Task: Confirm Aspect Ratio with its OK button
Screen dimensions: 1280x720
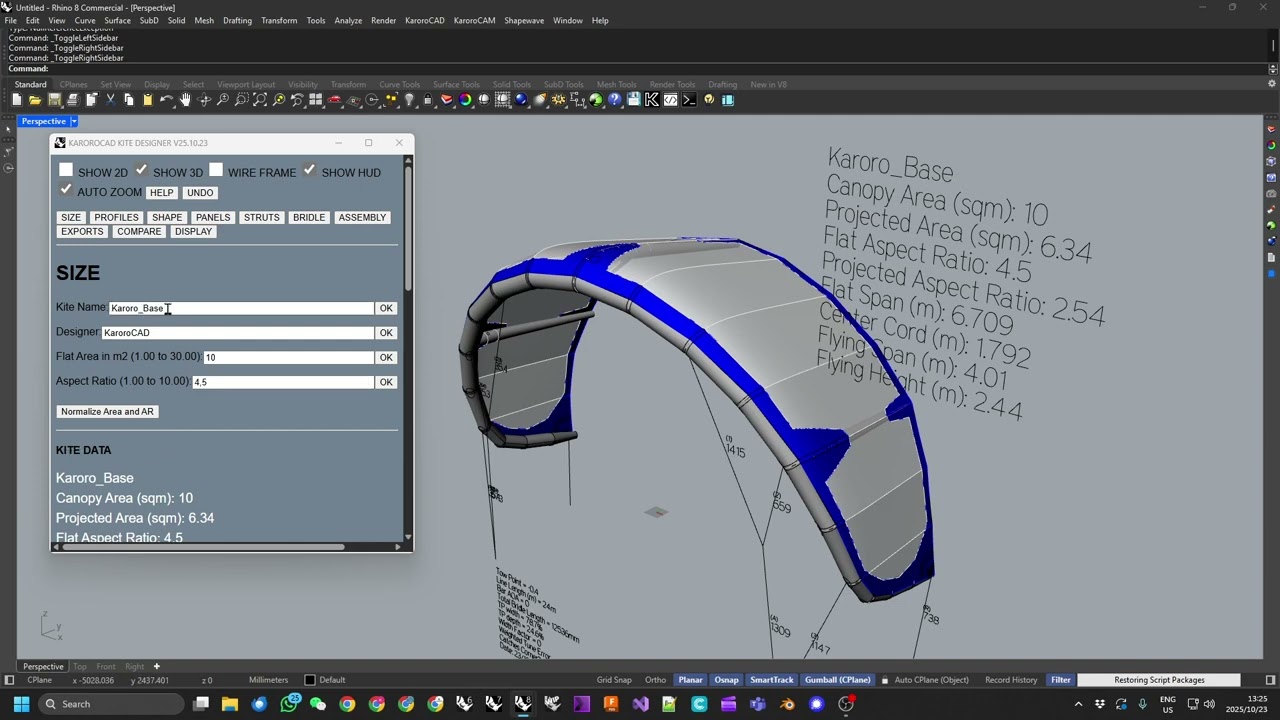Action: [x=386, y=382]
